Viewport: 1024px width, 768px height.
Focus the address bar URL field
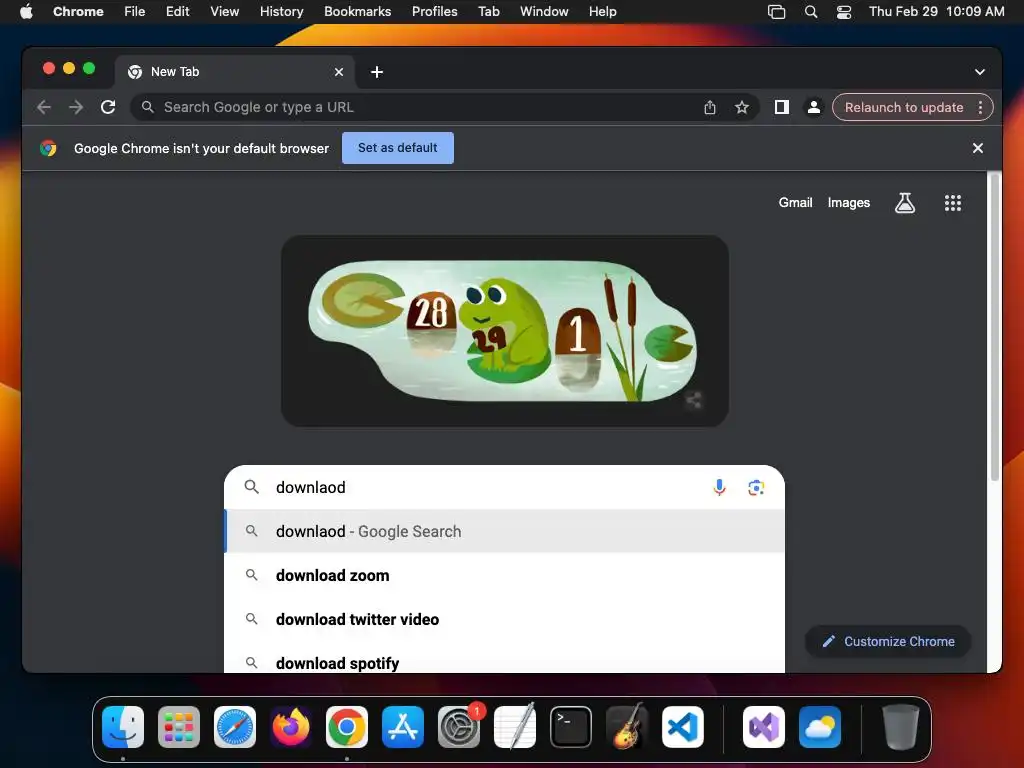(x=418, y=107)
